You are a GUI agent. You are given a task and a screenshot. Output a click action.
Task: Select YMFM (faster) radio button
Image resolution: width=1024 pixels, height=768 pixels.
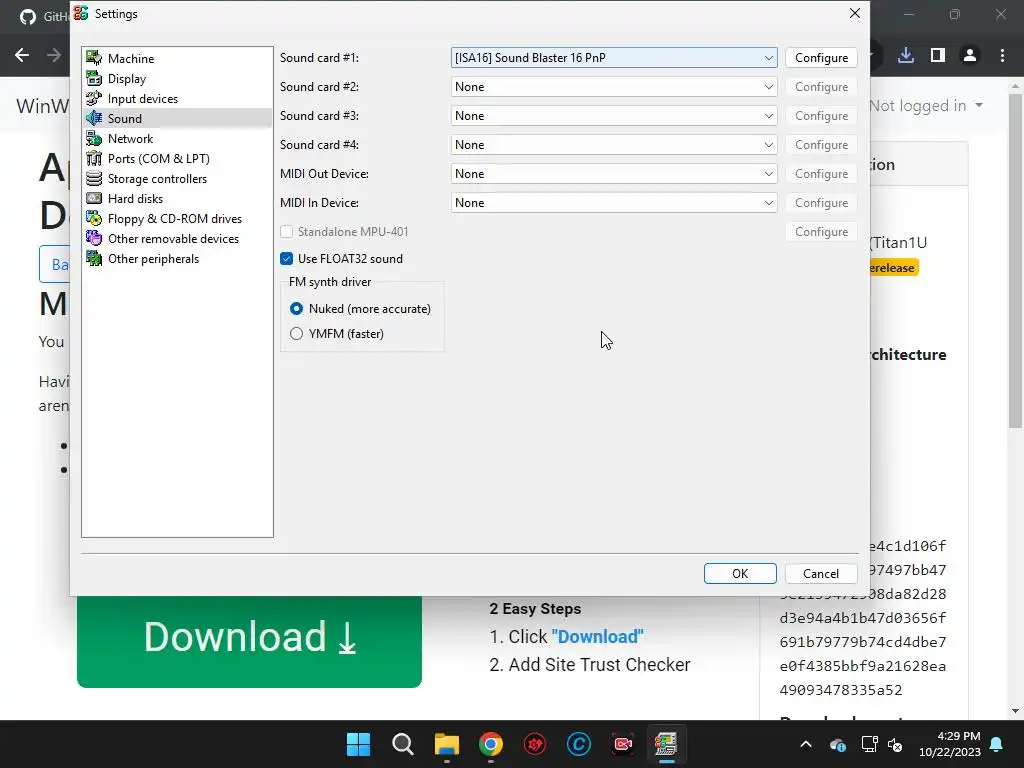click(x=296, y=334)
